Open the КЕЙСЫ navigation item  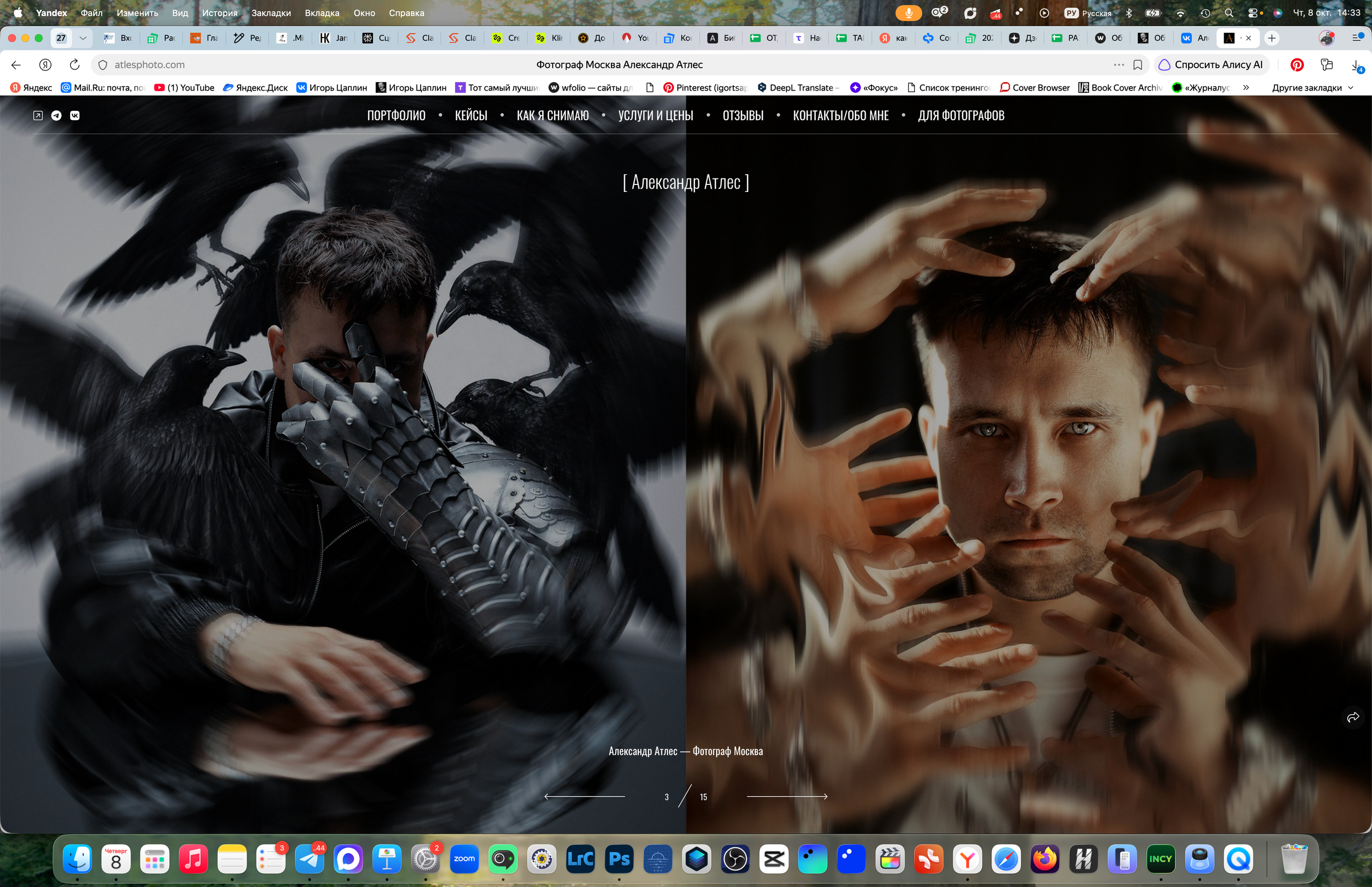[471, 115]
